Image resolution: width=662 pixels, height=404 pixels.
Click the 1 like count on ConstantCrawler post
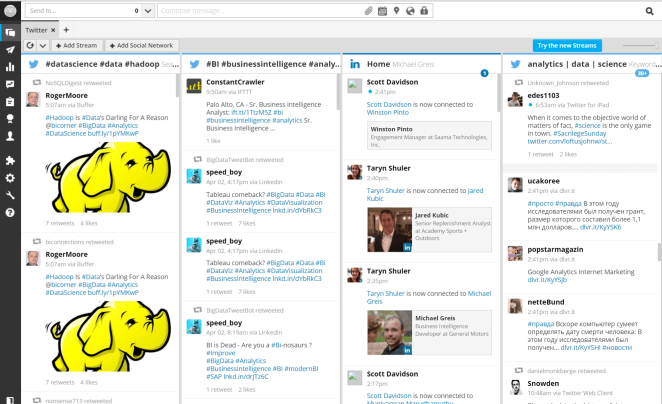pos(213,141)
